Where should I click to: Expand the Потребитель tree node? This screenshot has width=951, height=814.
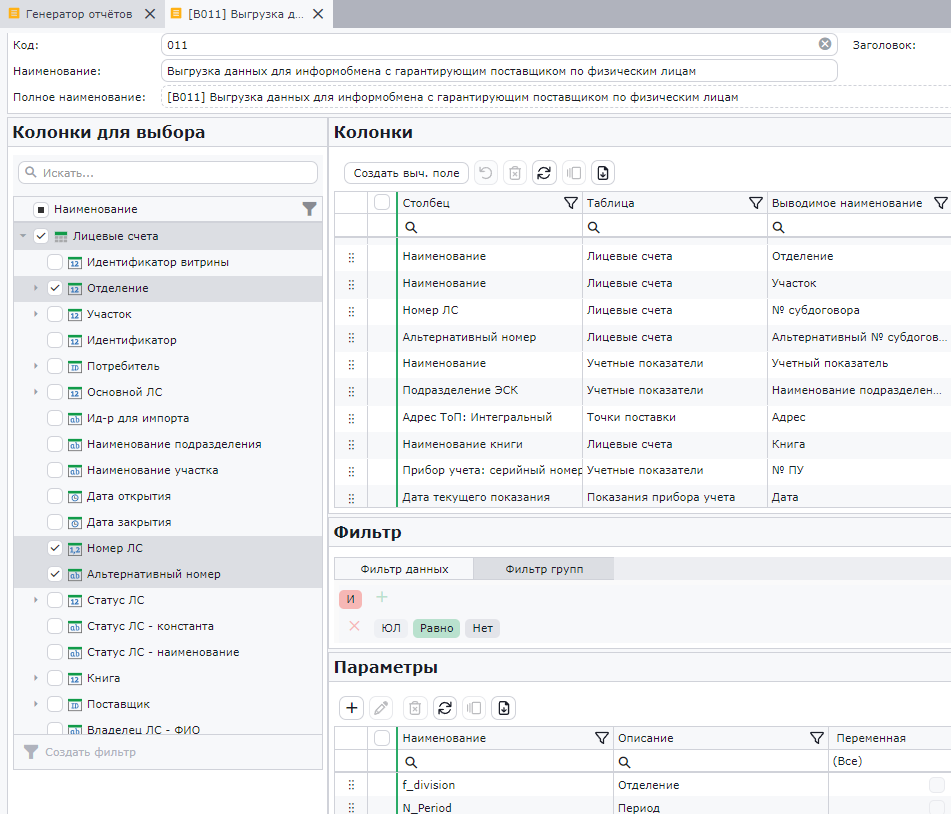point(36,366)
